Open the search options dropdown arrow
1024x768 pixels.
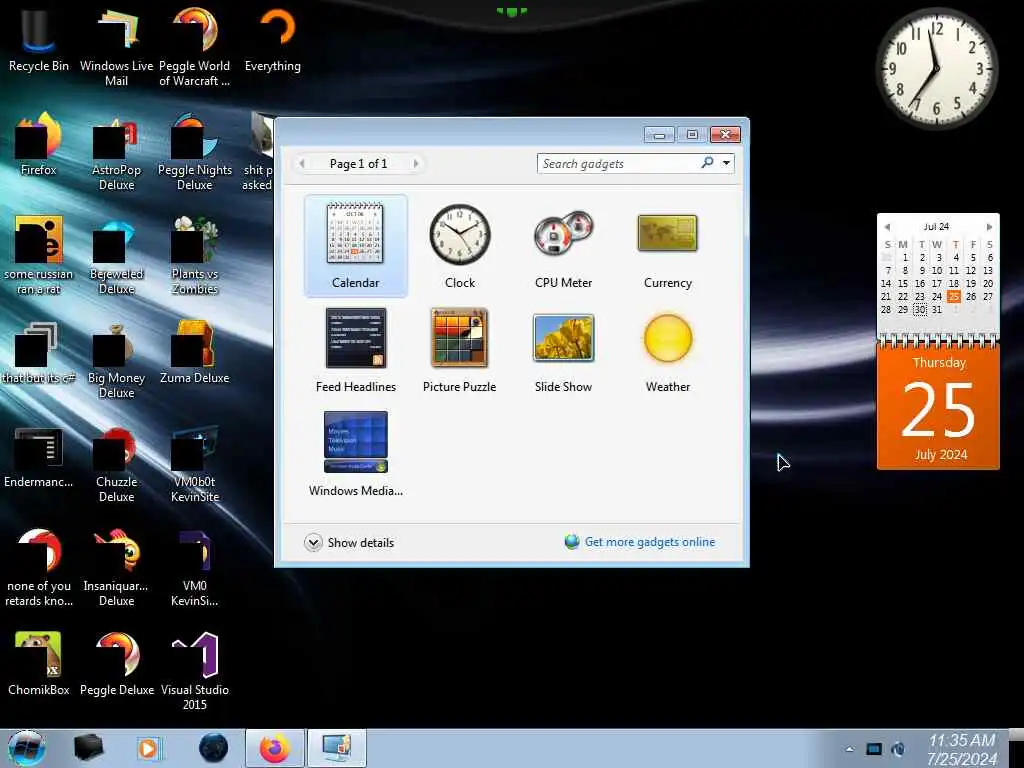[x=726, y=163]
